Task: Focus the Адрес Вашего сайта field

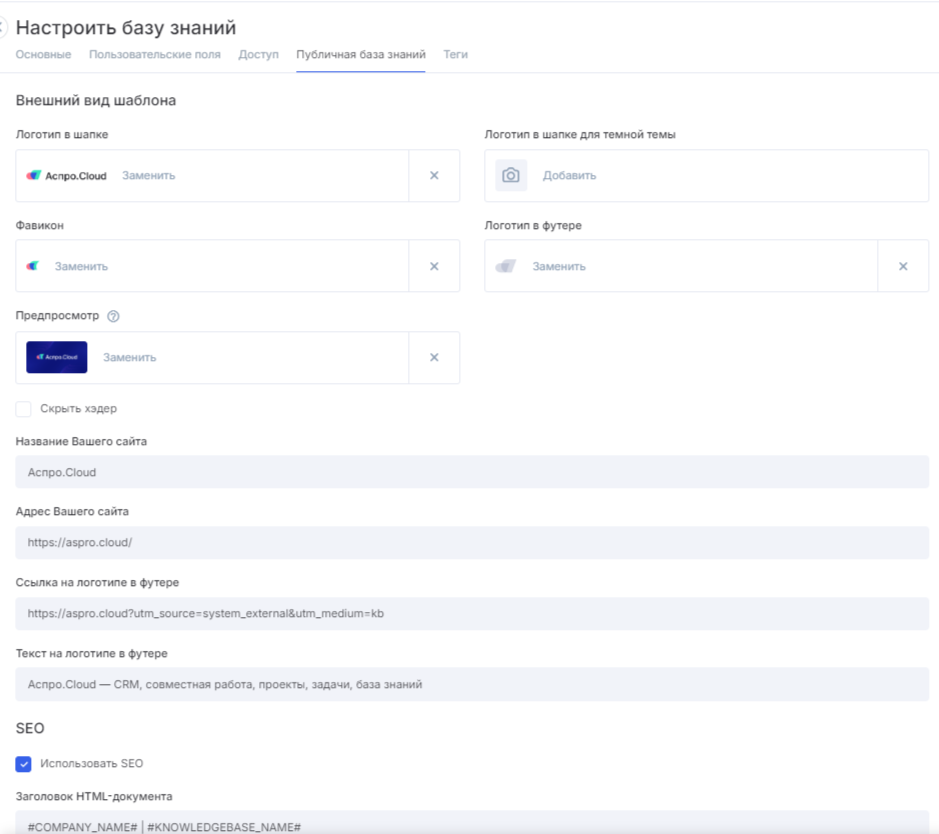Action: (472, 543)
